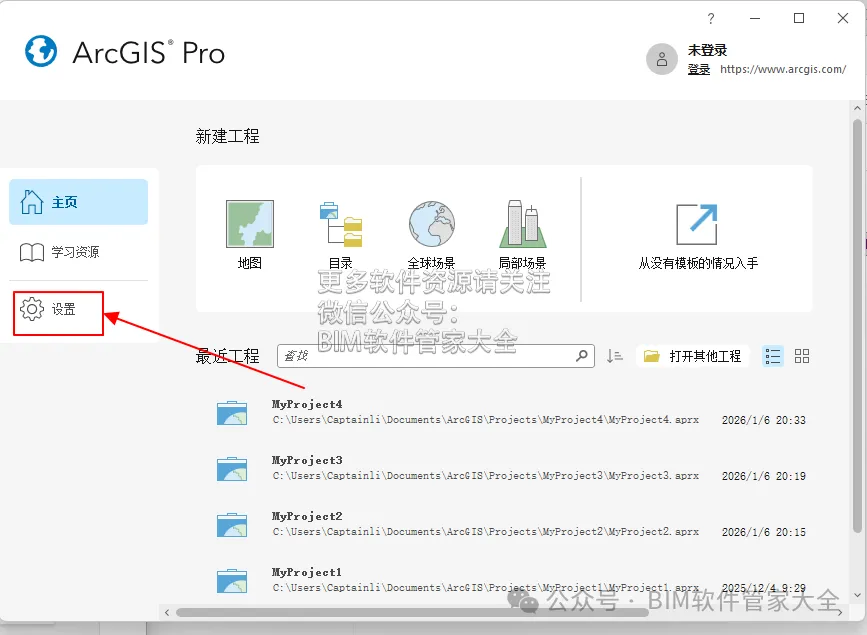
Task: Click the 登录 sign-in link
Action: [699, 69]
